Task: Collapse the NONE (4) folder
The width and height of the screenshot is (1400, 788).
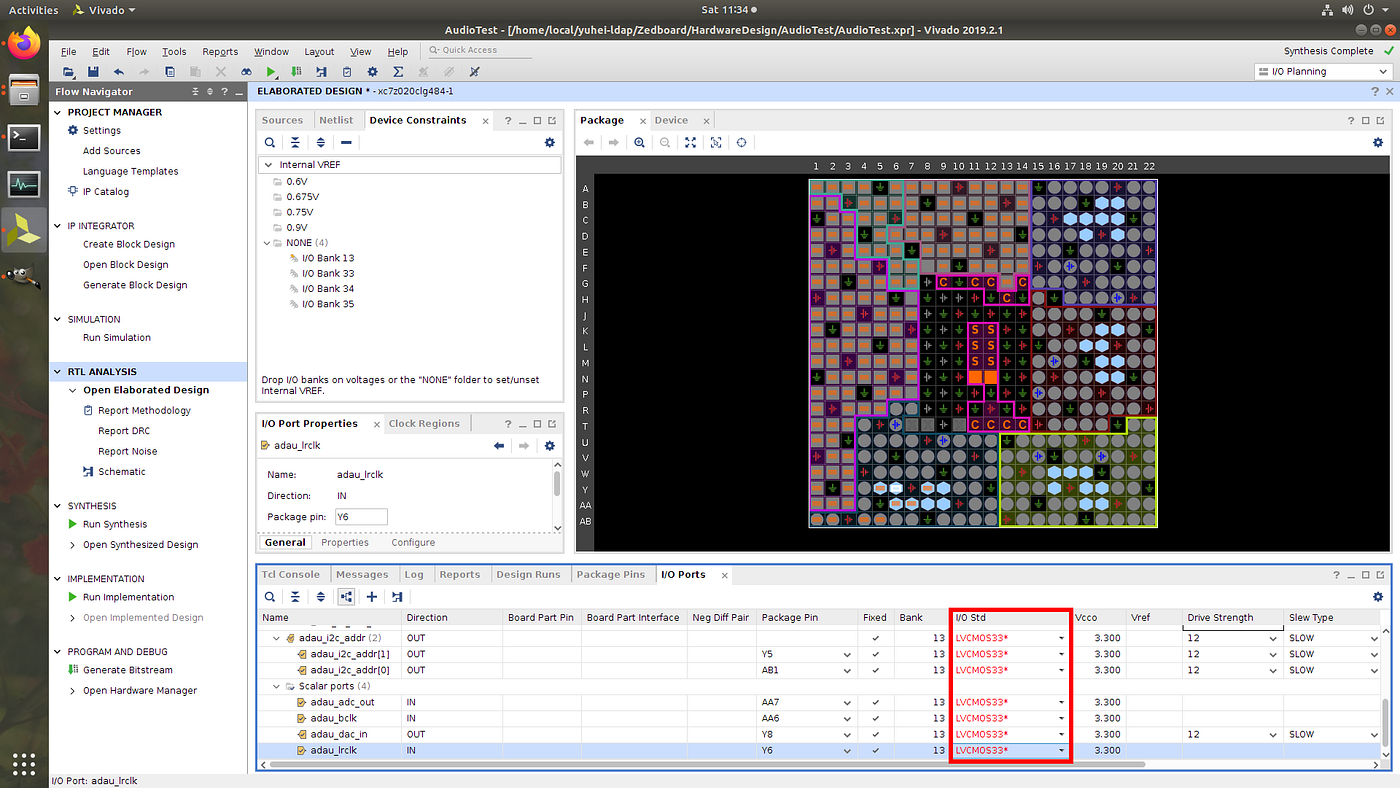Action: click(x=267, y=243)
